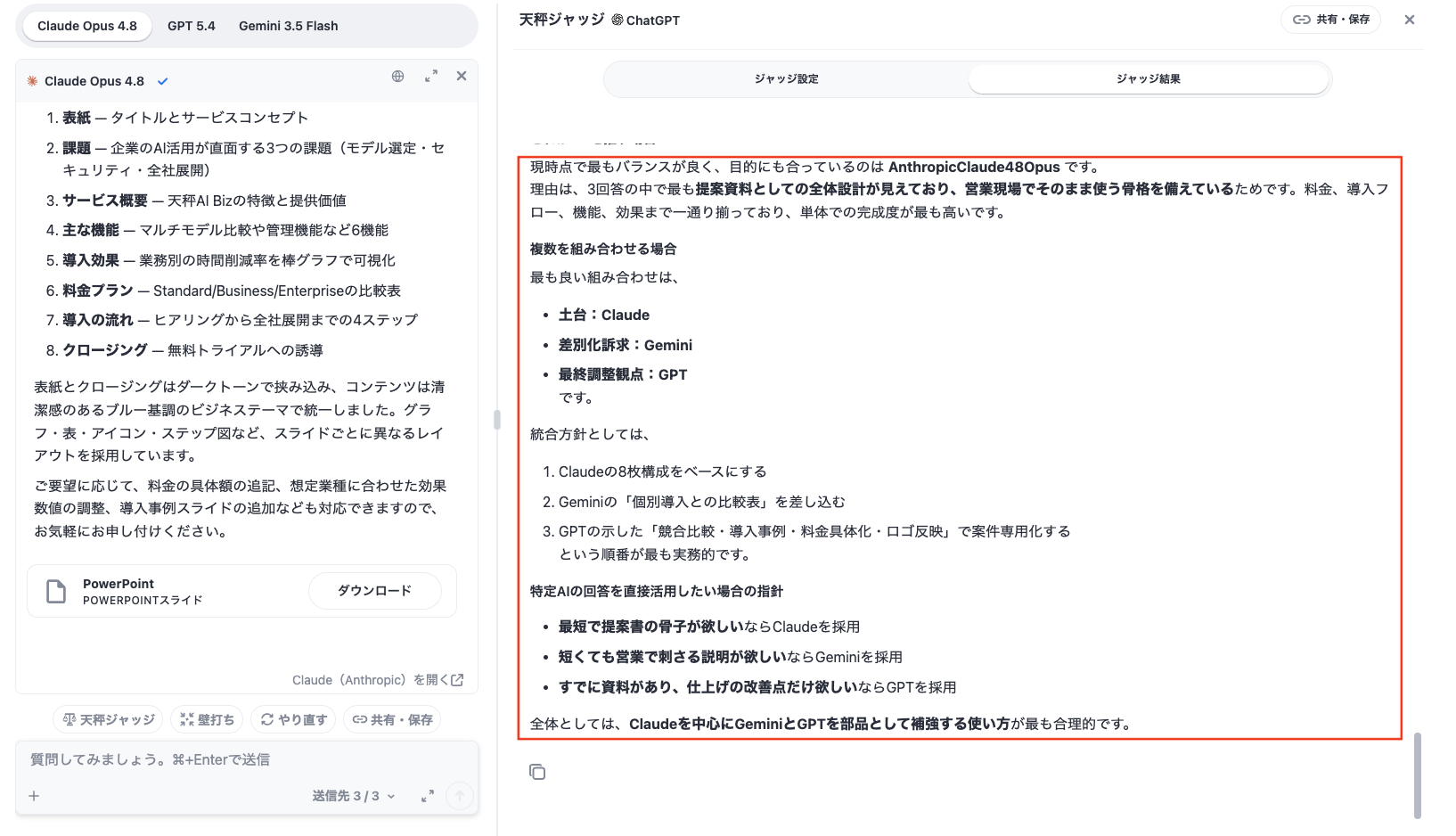The width and height of the screenshot is (1456, 836).
Task: Open the ジャッジ結果 tab
Action: [1149, 78]
